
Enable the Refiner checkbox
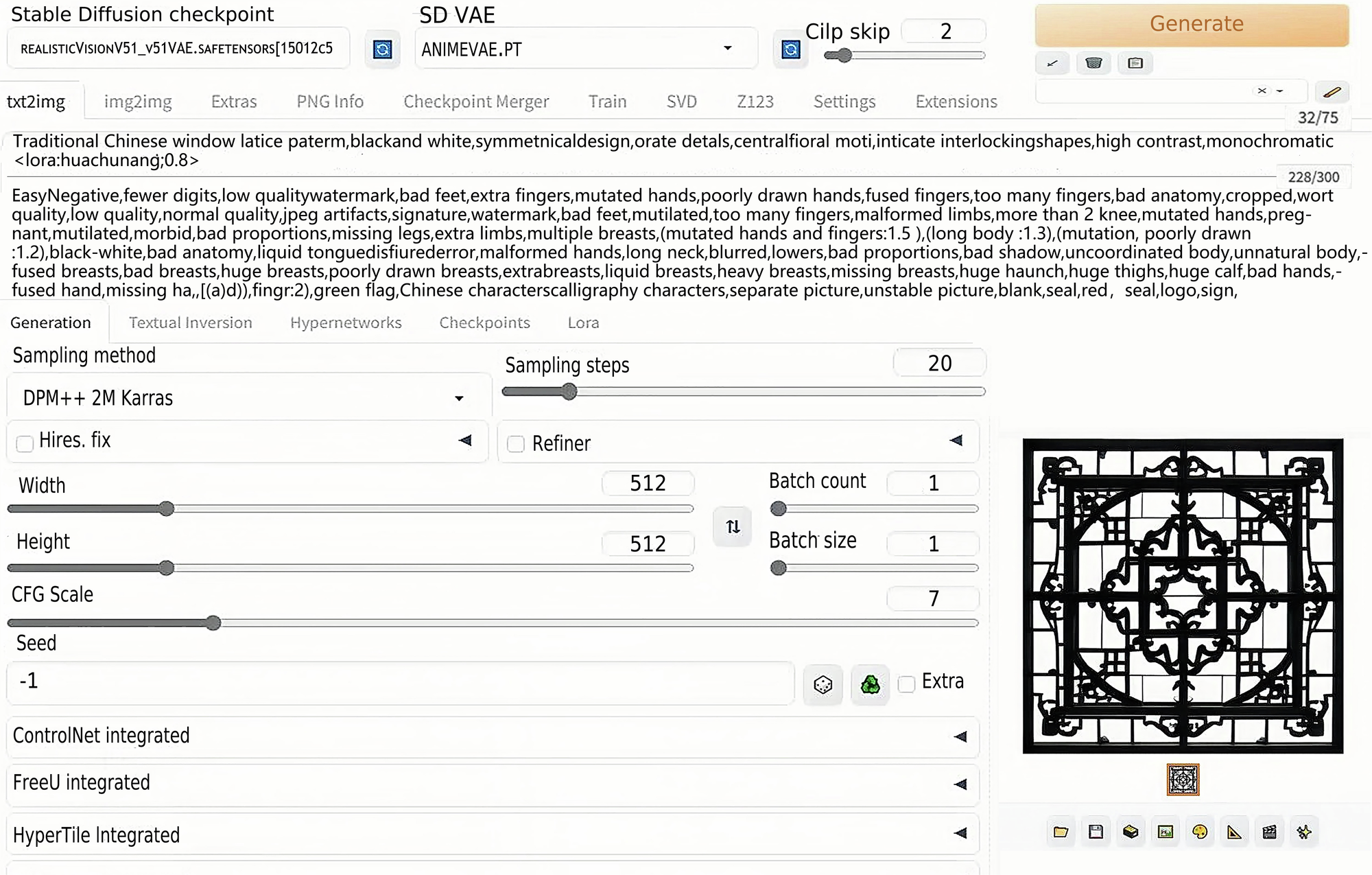click(516, 444)
